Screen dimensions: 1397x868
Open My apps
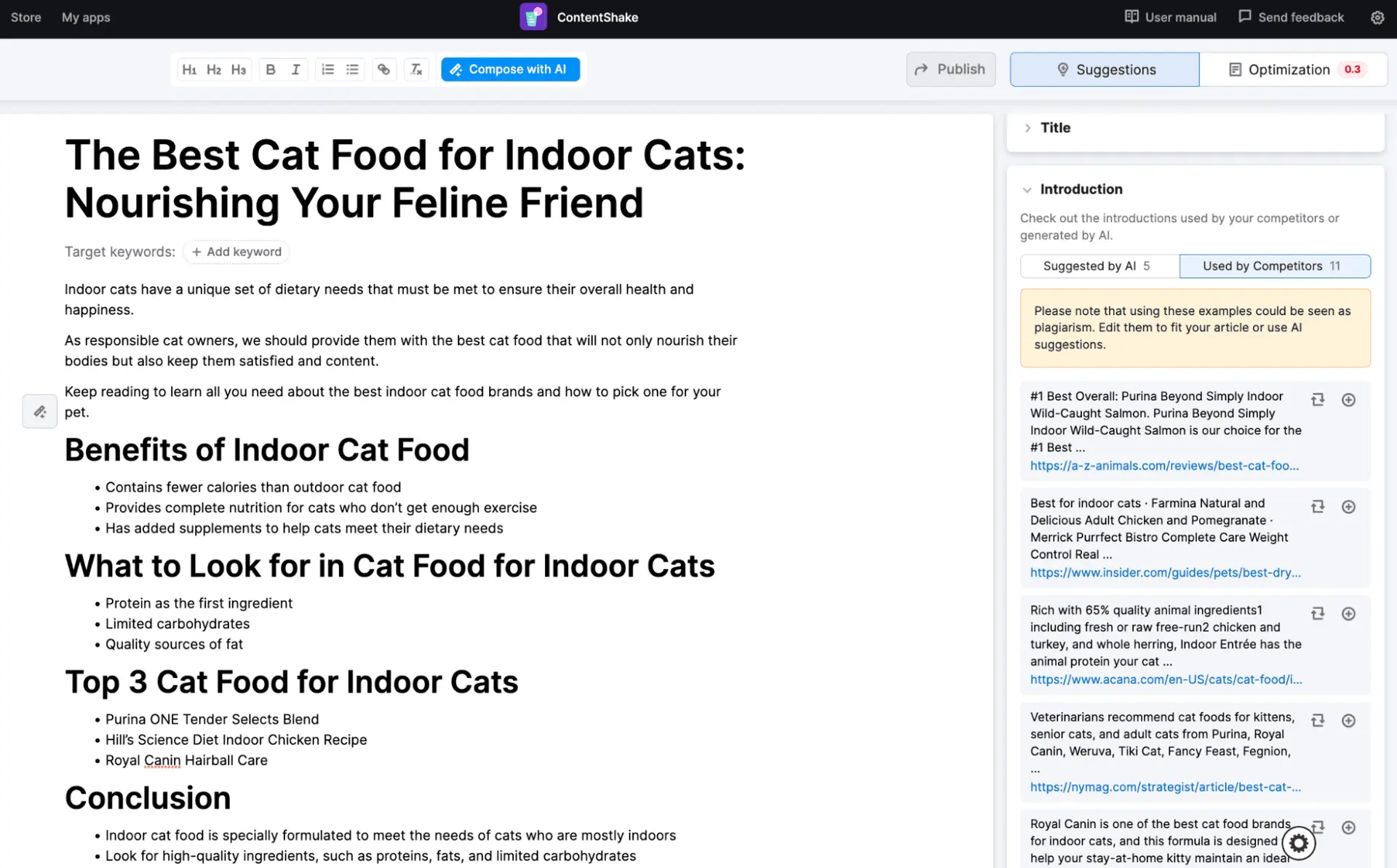tap(86, 17)
